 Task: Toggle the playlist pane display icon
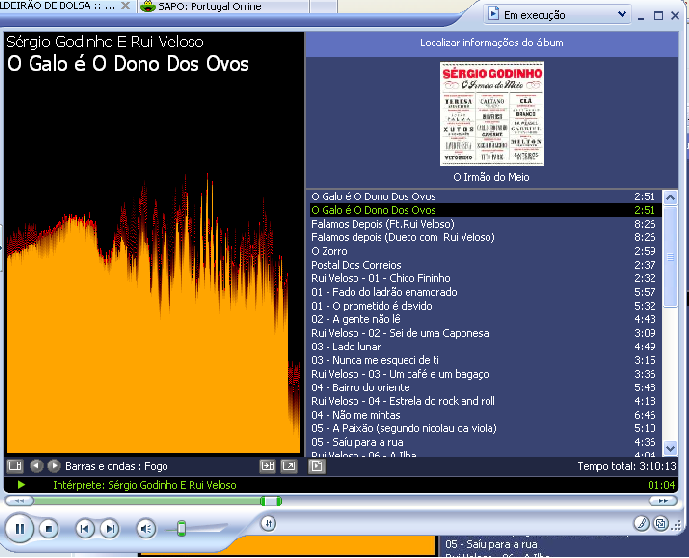tap(316, 466)
